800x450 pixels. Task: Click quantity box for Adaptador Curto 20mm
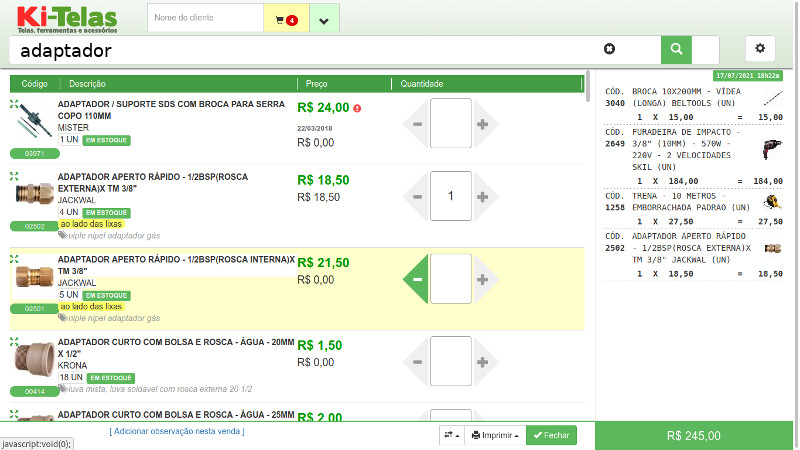pos(451,361)
